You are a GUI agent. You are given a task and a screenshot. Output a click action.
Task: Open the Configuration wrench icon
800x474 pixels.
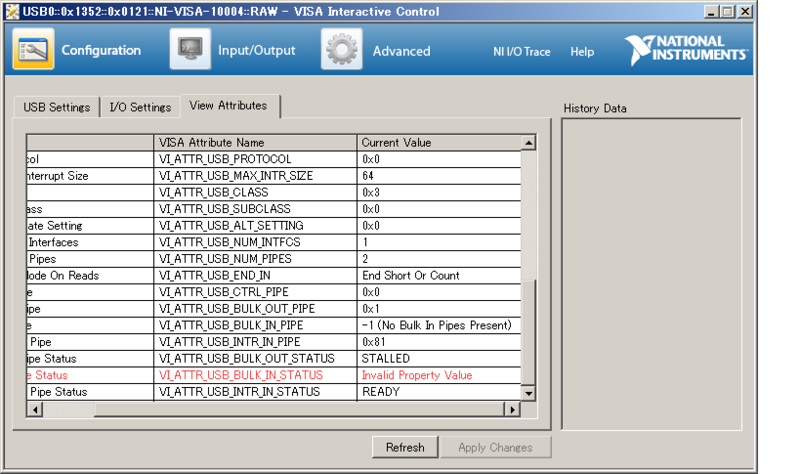point(33,48)
